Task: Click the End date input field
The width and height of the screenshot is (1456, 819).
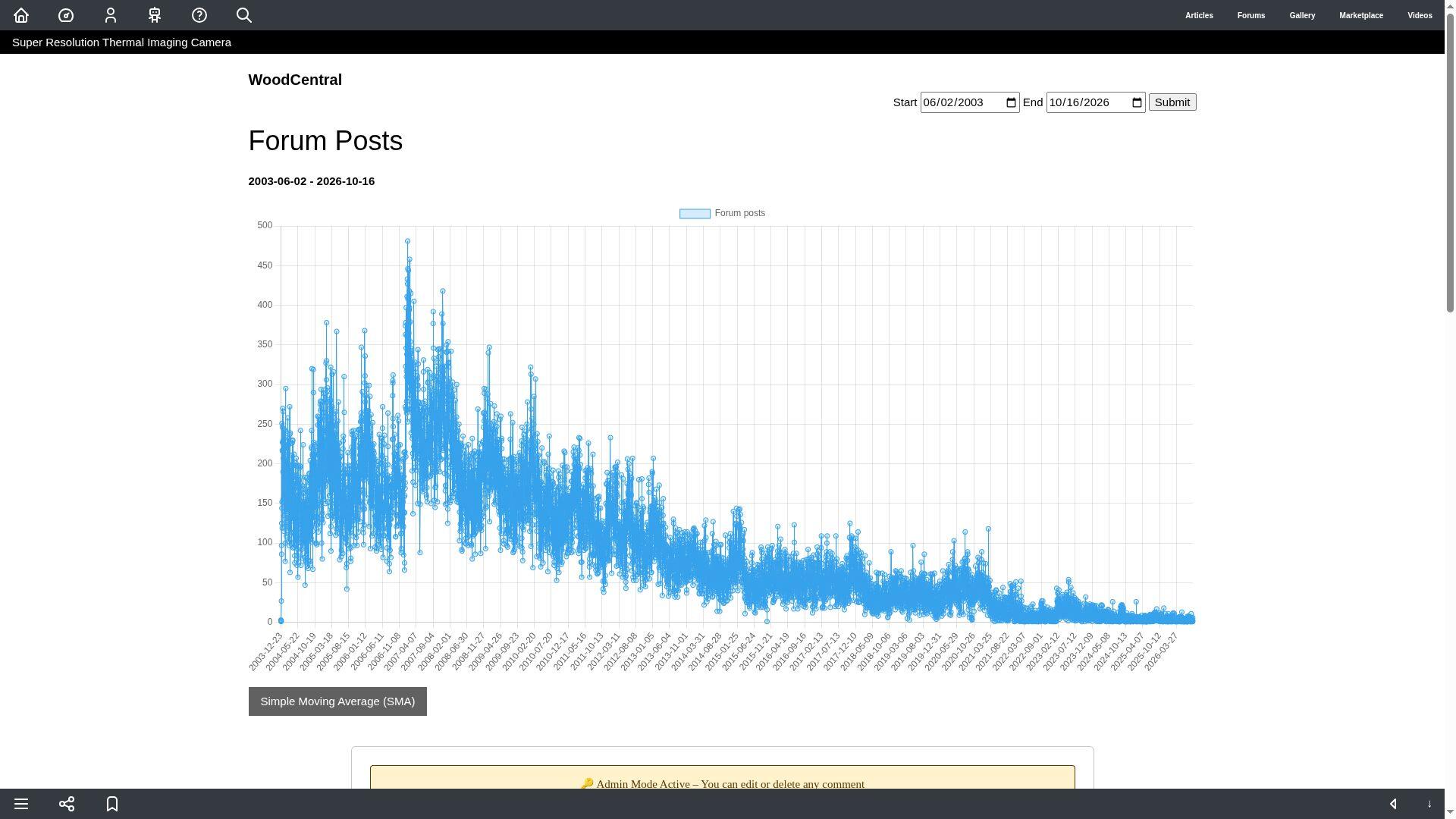Action: (1096, 102)
